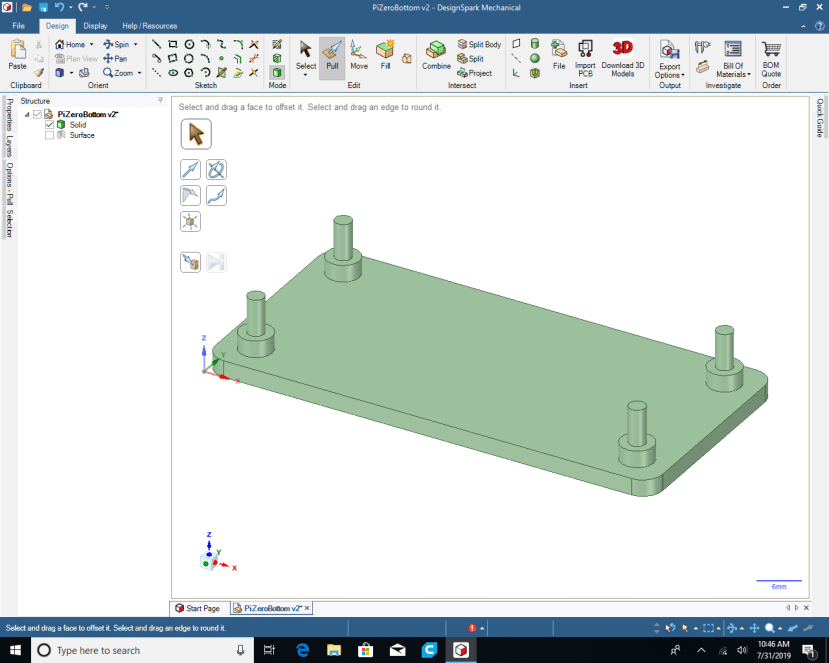This screenshot has height=663, width=829.
Task: Open the Export Options dropdown
Action: pyautogui.click(x=670, y=59)
